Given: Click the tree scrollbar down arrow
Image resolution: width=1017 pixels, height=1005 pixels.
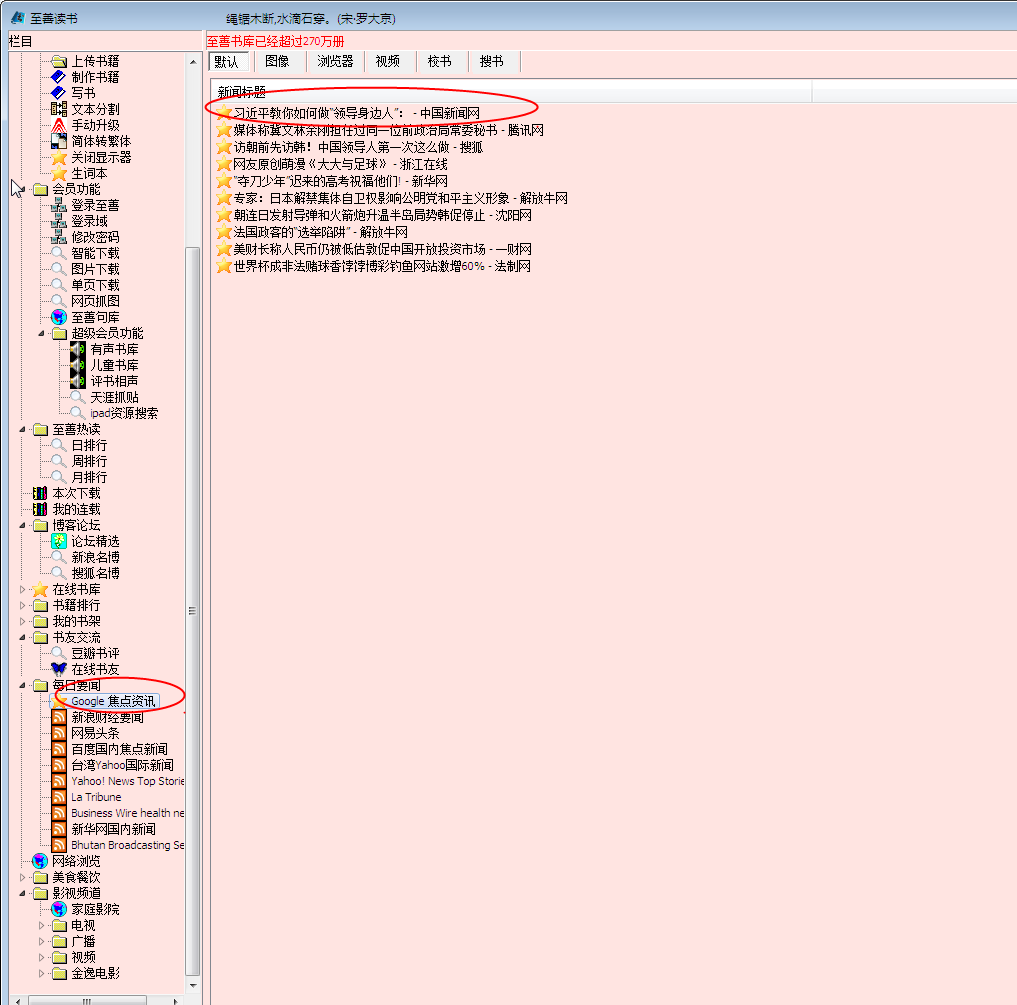Looking at the screenshot, I should 193,986.
